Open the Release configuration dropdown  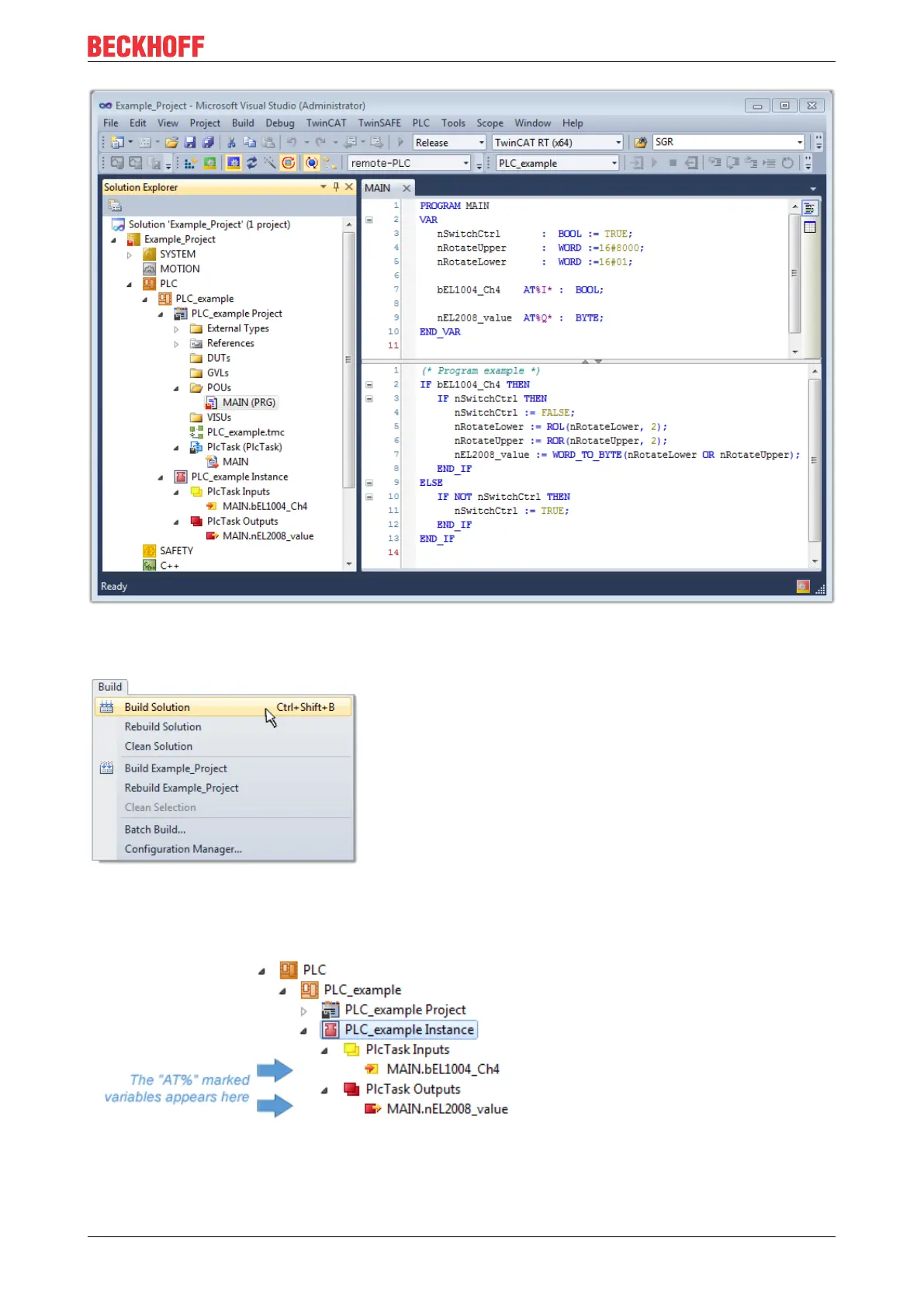pos(482,142)
